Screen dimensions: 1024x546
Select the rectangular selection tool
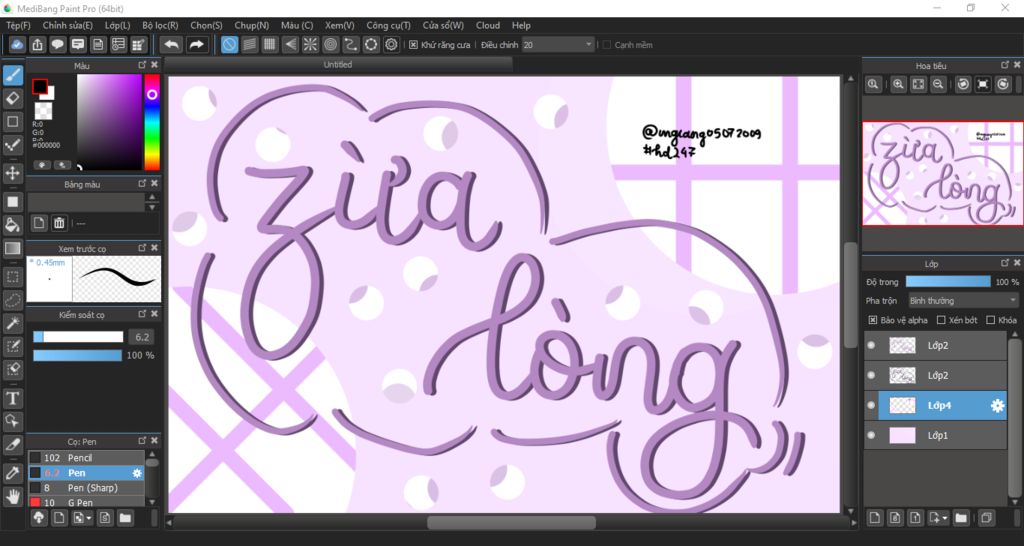click(x=12, y=277)
